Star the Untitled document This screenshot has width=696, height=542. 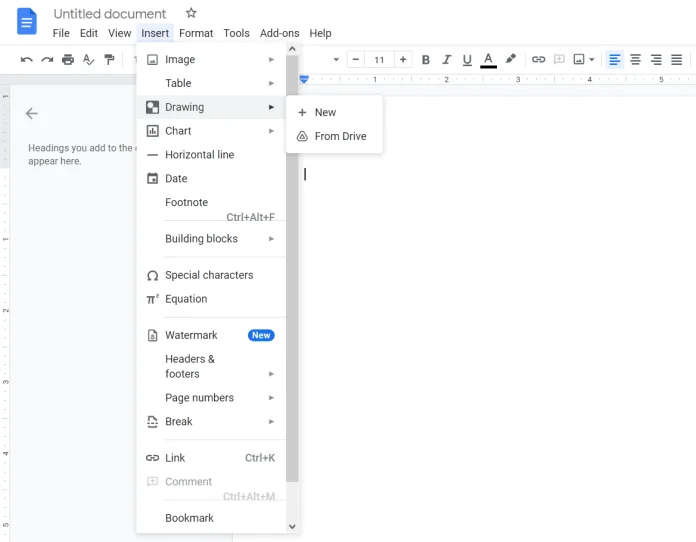pos(191,13)
